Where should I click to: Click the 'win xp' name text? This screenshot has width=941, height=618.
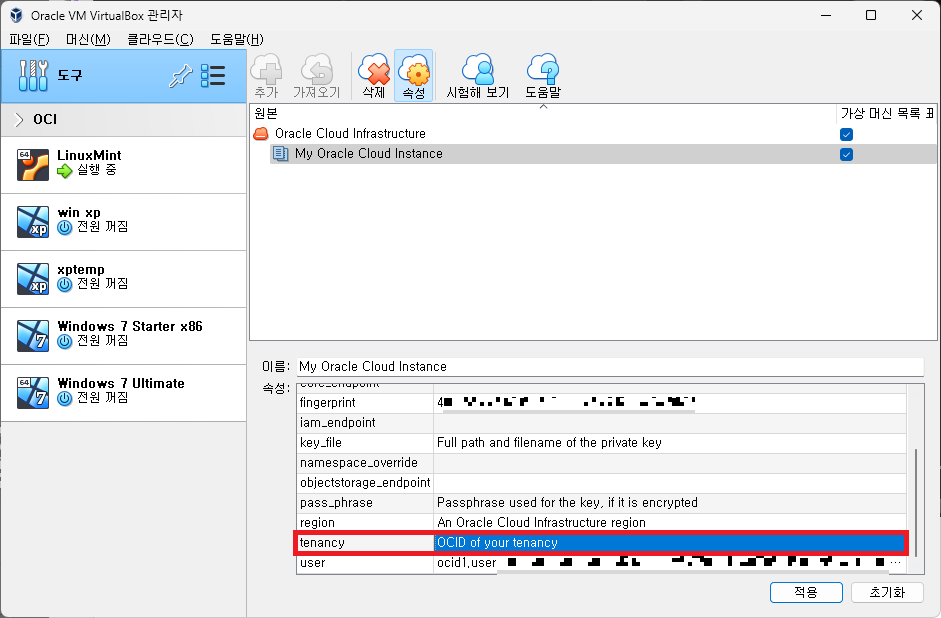[x=79, y=212]
